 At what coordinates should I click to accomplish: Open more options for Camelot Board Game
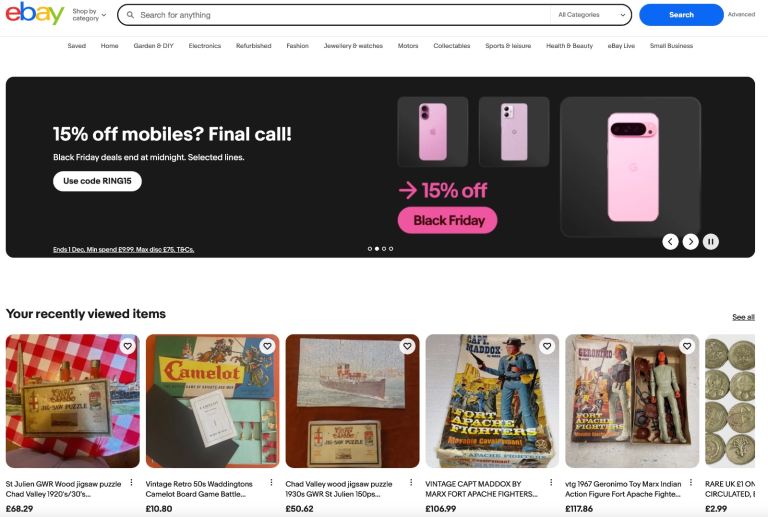[271, 483]
